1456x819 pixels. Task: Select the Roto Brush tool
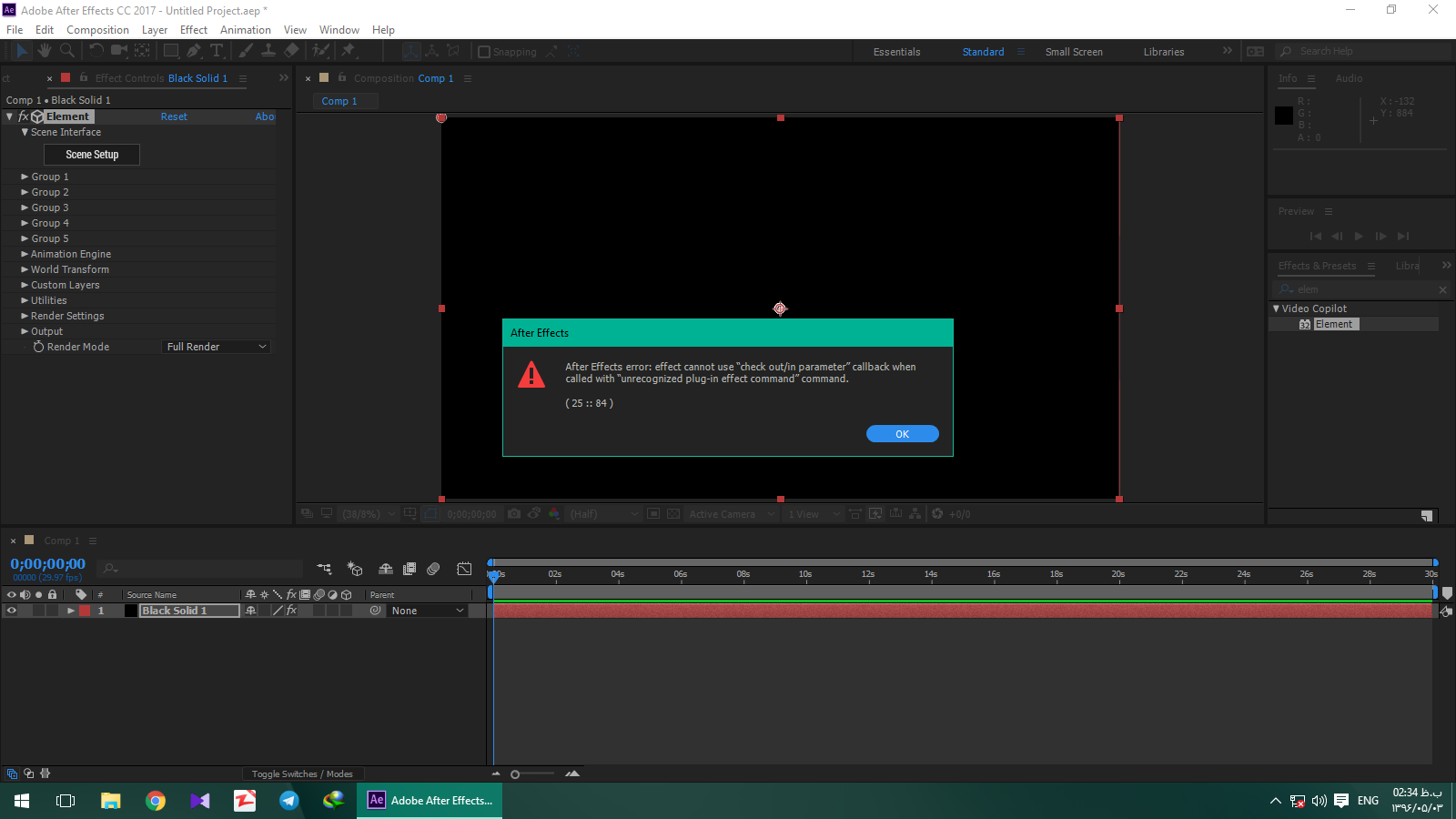[321, 51]
